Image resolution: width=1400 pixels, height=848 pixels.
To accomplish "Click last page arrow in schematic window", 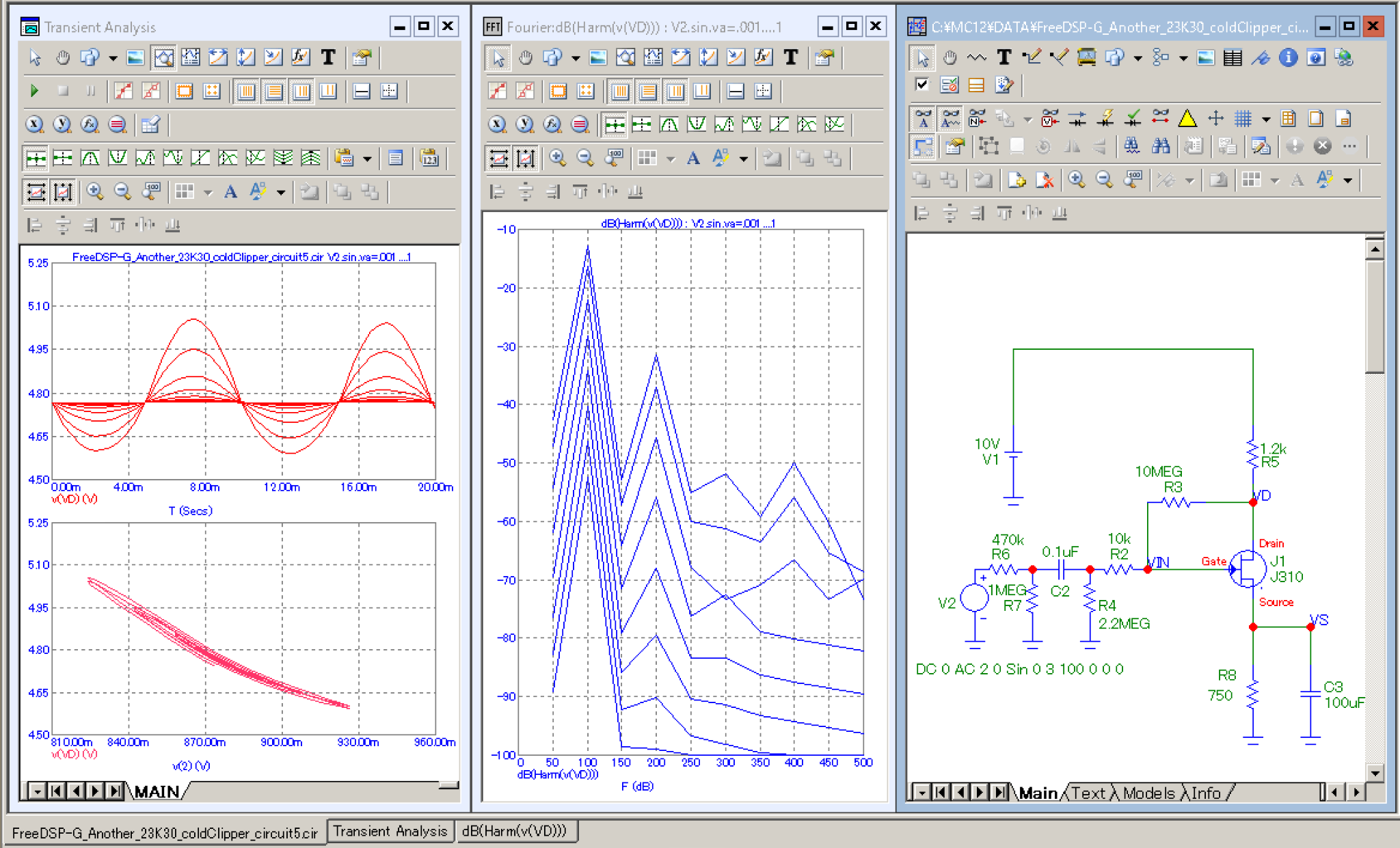I will [999, 793].
